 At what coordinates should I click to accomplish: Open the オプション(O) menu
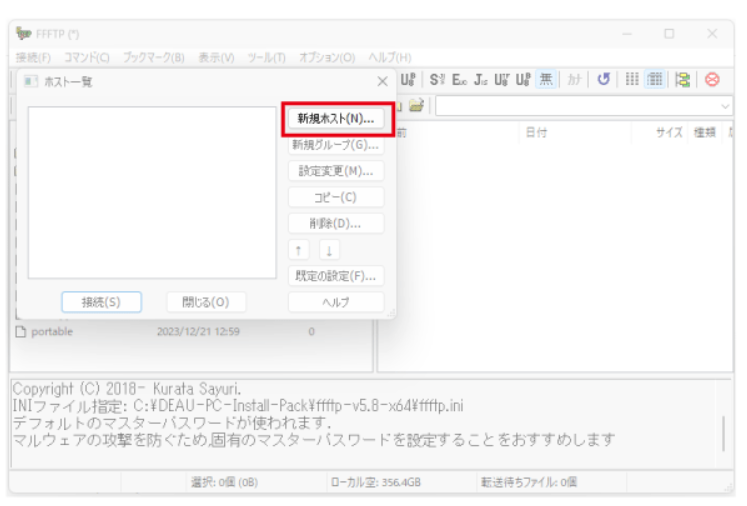328,57
